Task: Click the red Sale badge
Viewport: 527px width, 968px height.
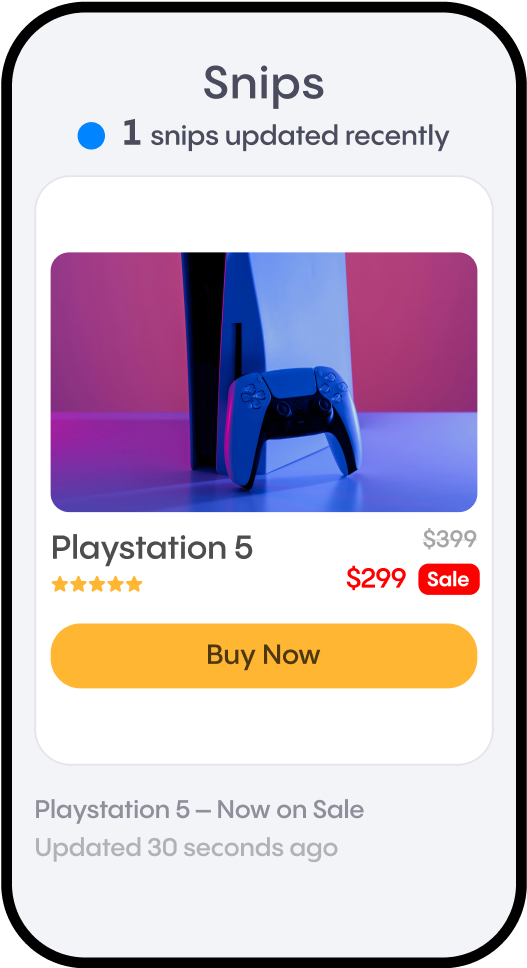Action: pyautogui.click(x=449, y=579)
